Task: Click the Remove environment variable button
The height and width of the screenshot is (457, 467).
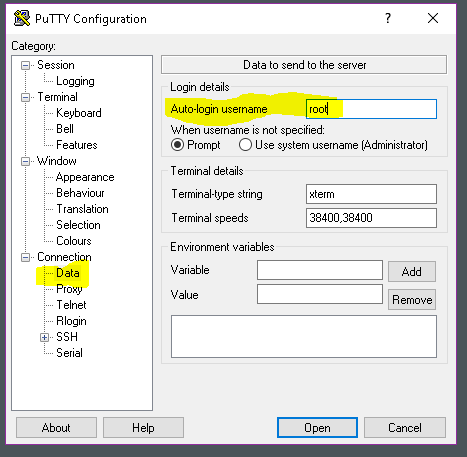Action: [412, 300]
